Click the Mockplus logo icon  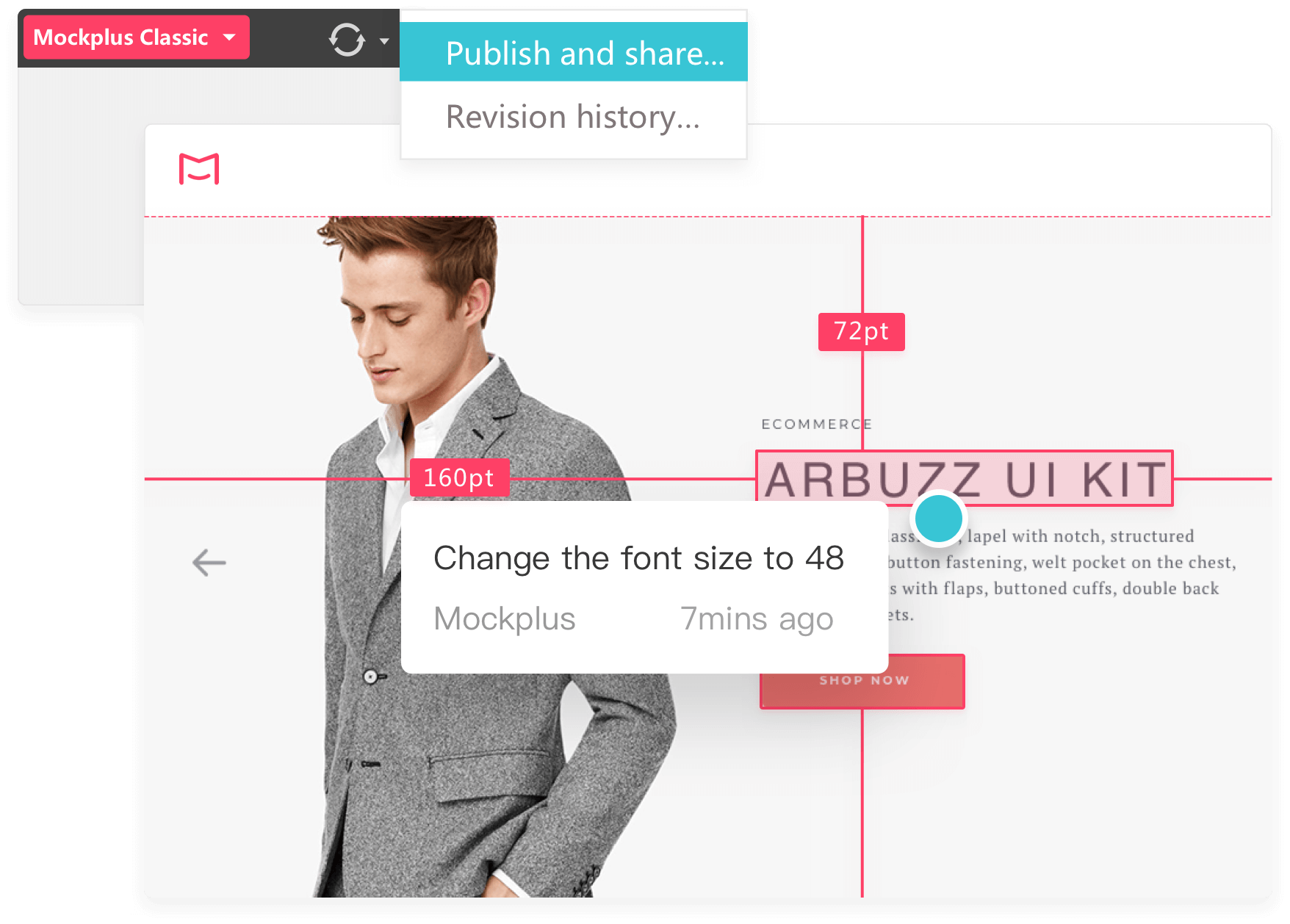click(198, 169)
